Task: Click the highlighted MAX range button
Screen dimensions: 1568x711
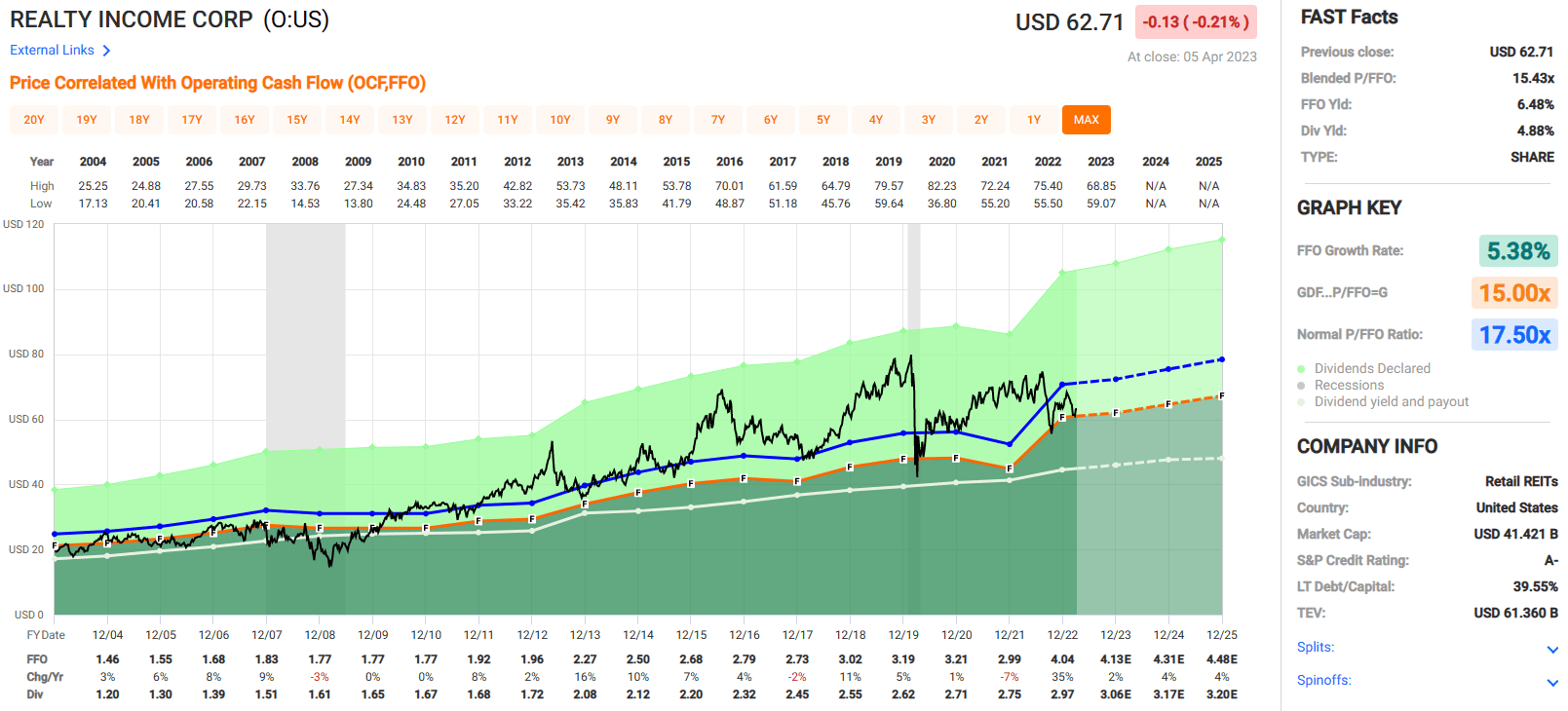Action: (1087, 120)
